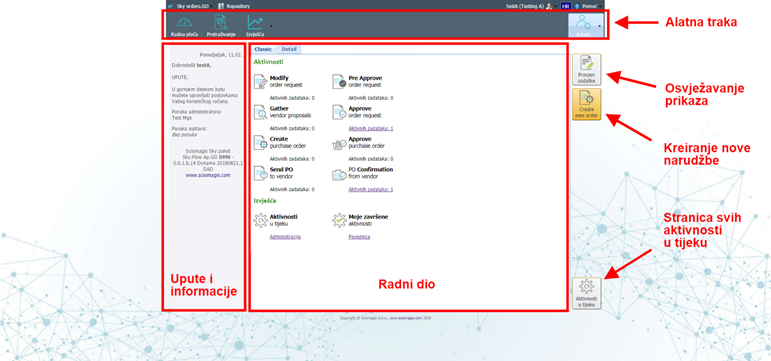
Task: Expand the Izvješća dropdown arrow
Action: (x=270, y=25)
